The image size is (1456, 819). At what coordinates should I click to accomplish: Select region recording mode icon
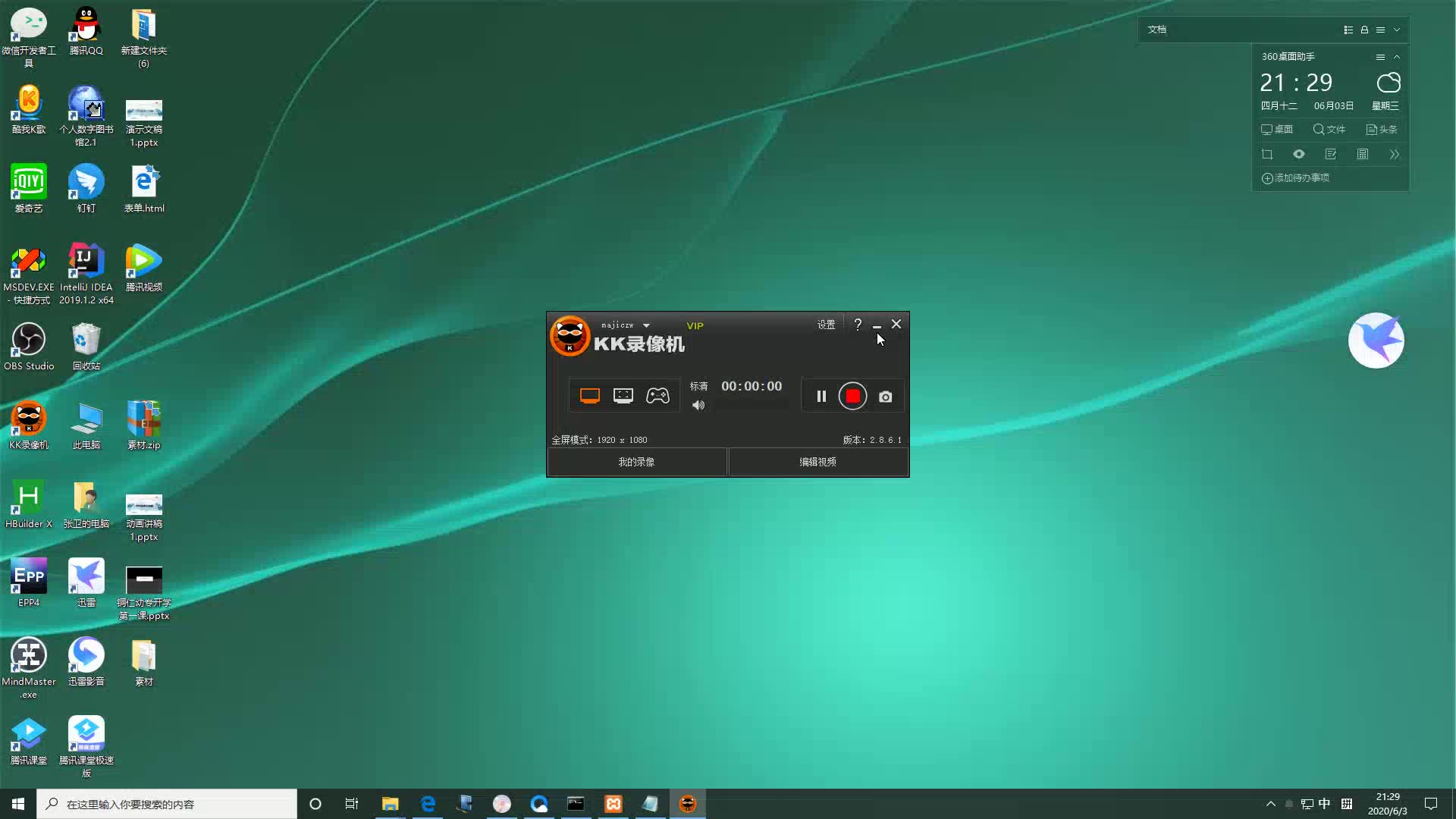[x=623, y=396]
